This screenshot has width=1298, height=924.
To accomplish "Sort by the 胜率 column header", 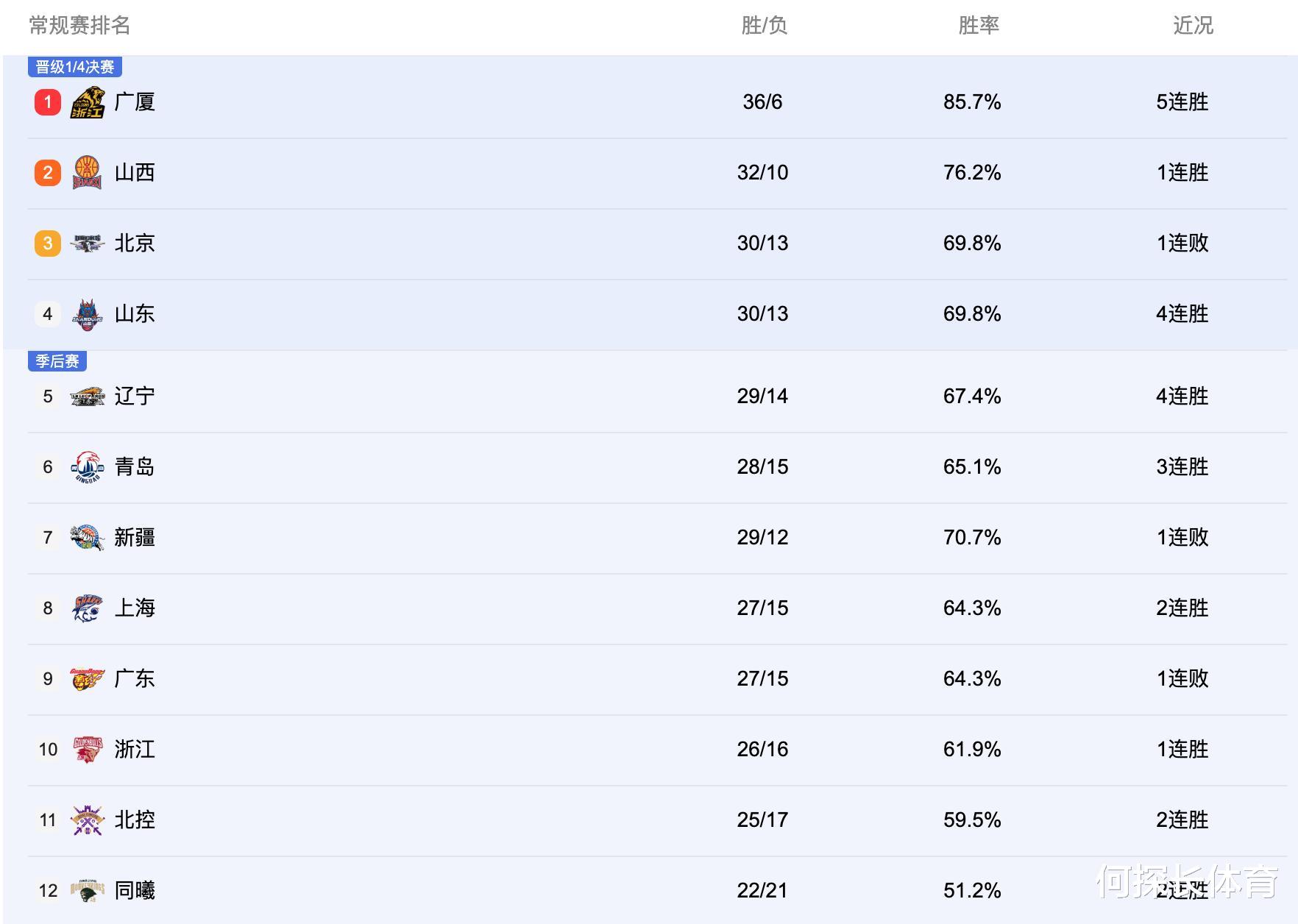I will tap(979, 26).
